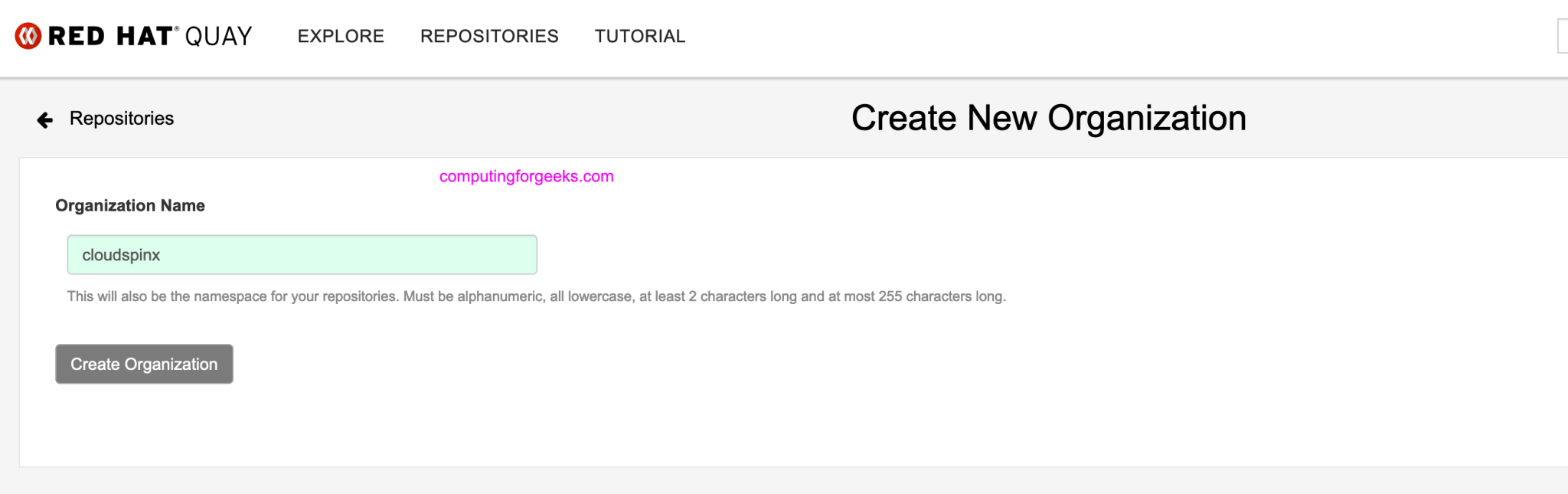Follow the Repositories back link below header
The image size is (1568, 494).
tap(122, 119)
